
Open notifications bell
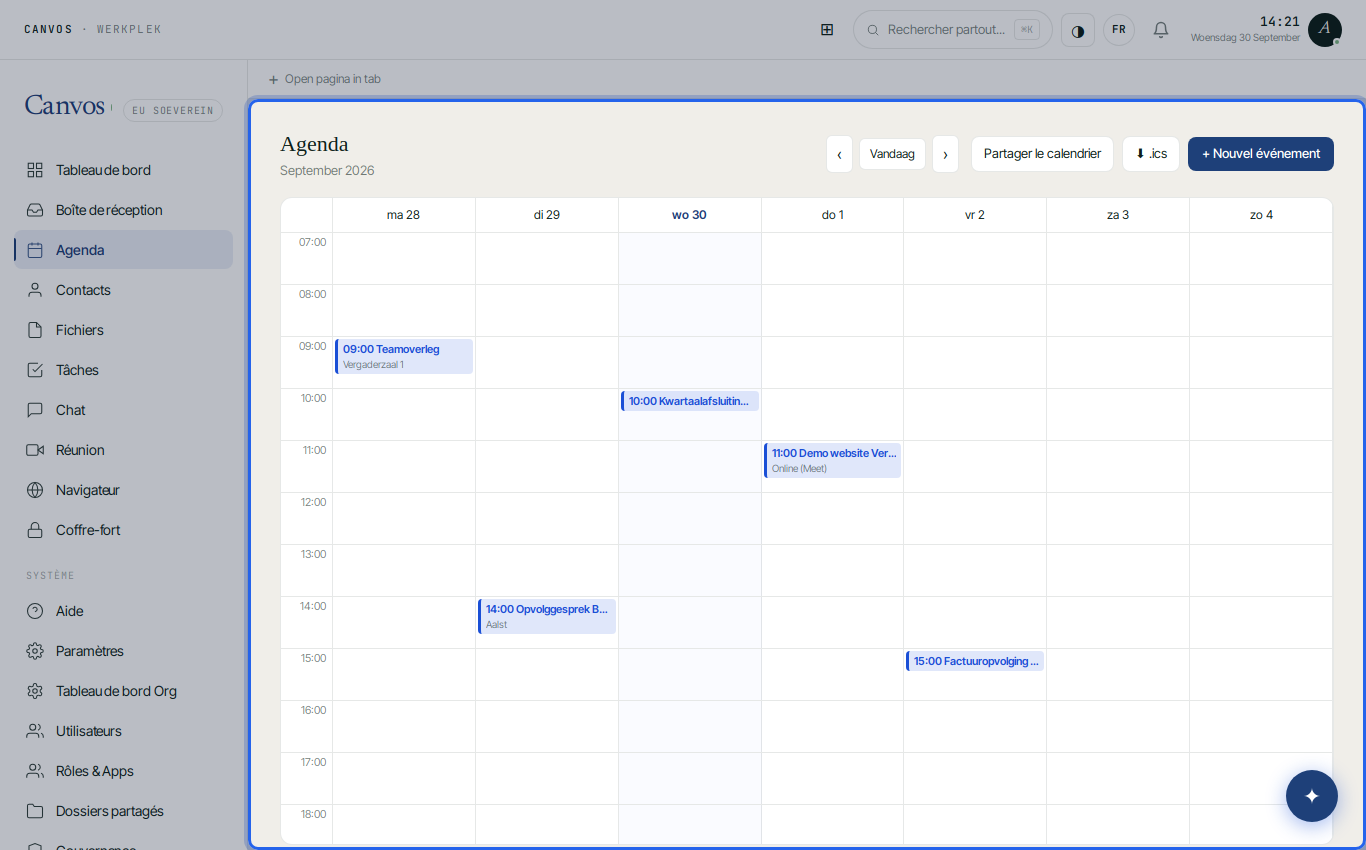[x=1161, y=30]
